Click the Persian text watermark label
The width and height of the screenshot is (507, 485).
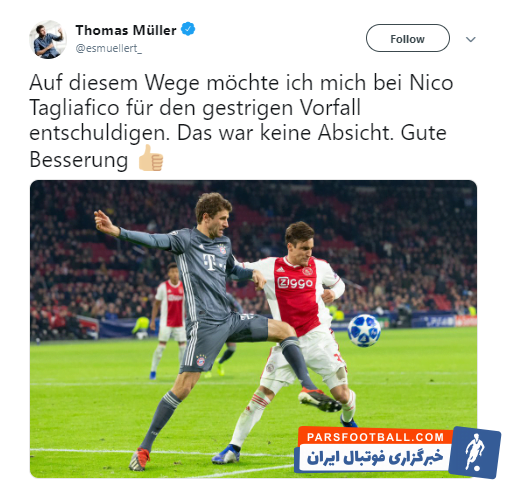[x=374, y=457]
